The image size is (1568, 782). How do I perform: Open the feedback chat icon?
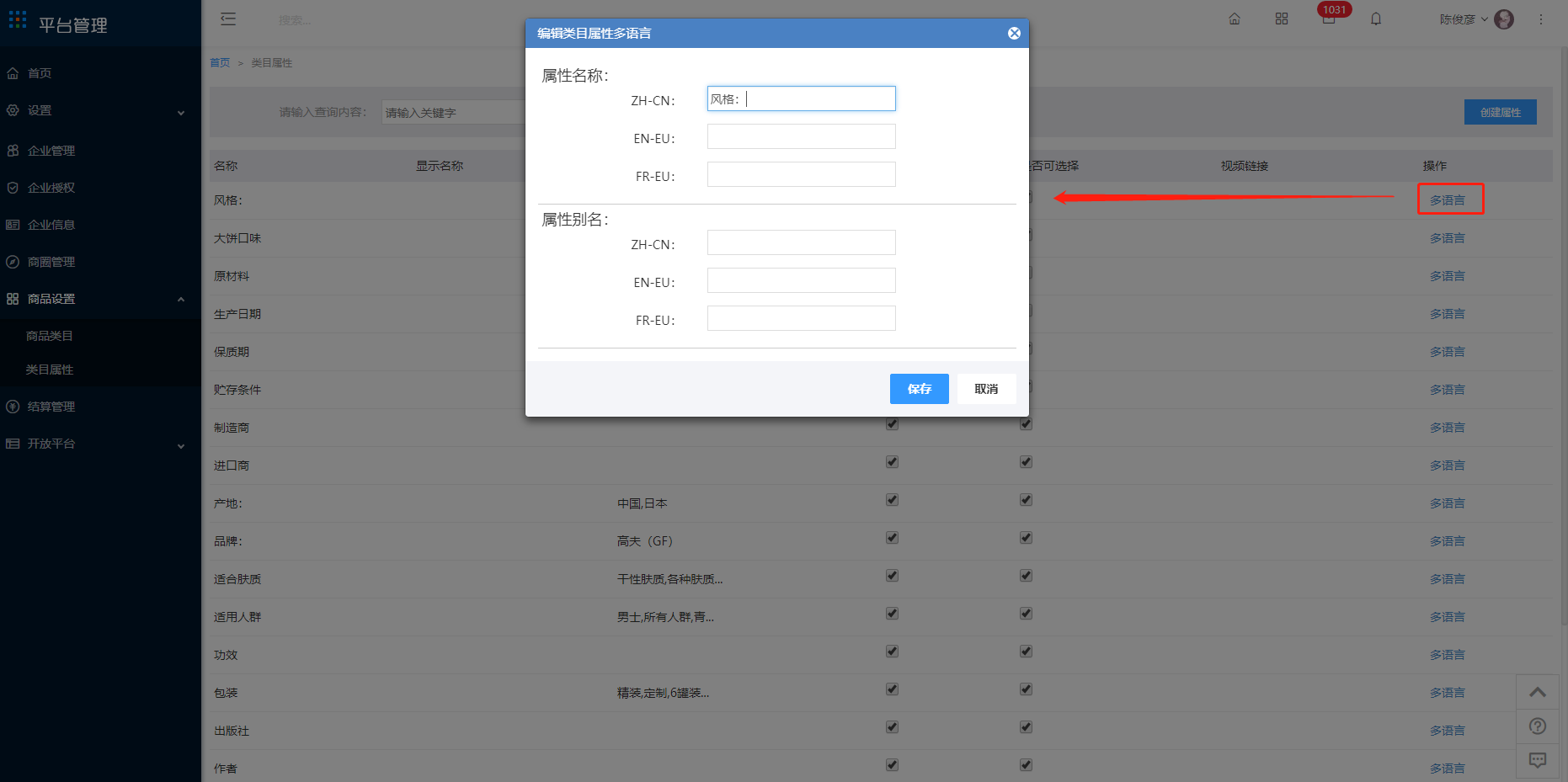tap(1537, 760)
